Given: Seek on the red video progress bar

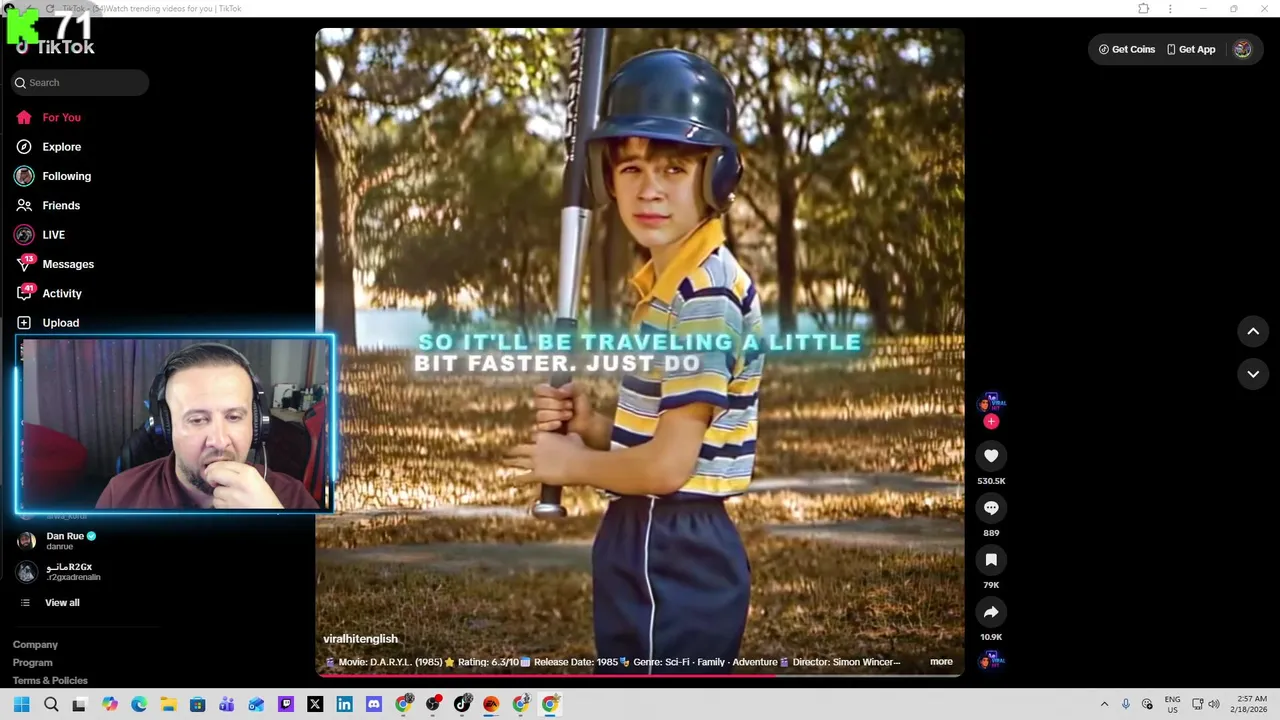Looking at the screenshot, I should click(640, 675).
